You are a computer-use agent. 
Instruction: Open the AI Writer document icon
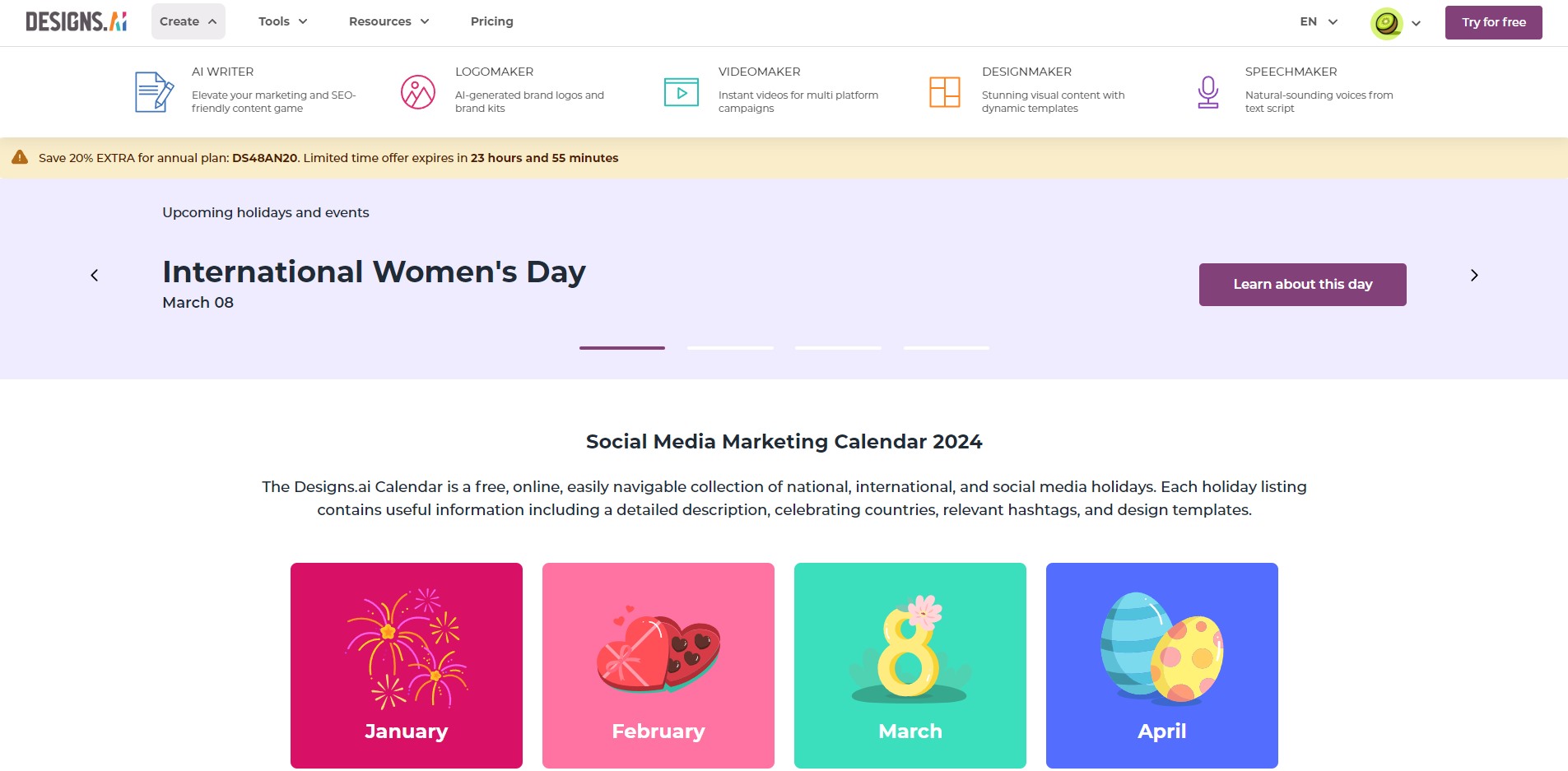(154, 91)
